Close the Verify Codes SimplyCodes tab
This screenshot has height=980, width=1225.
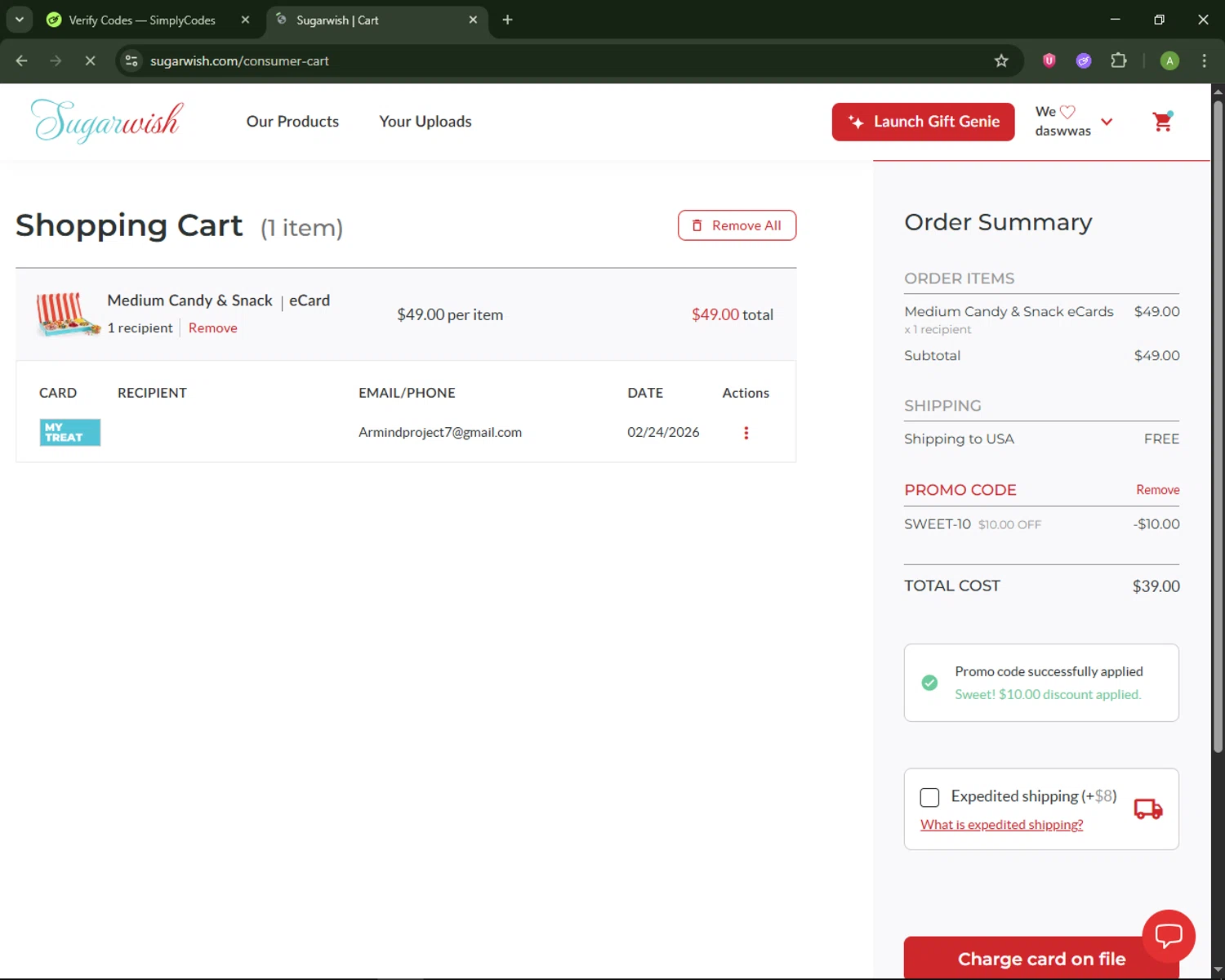click(x=245, y=20)
